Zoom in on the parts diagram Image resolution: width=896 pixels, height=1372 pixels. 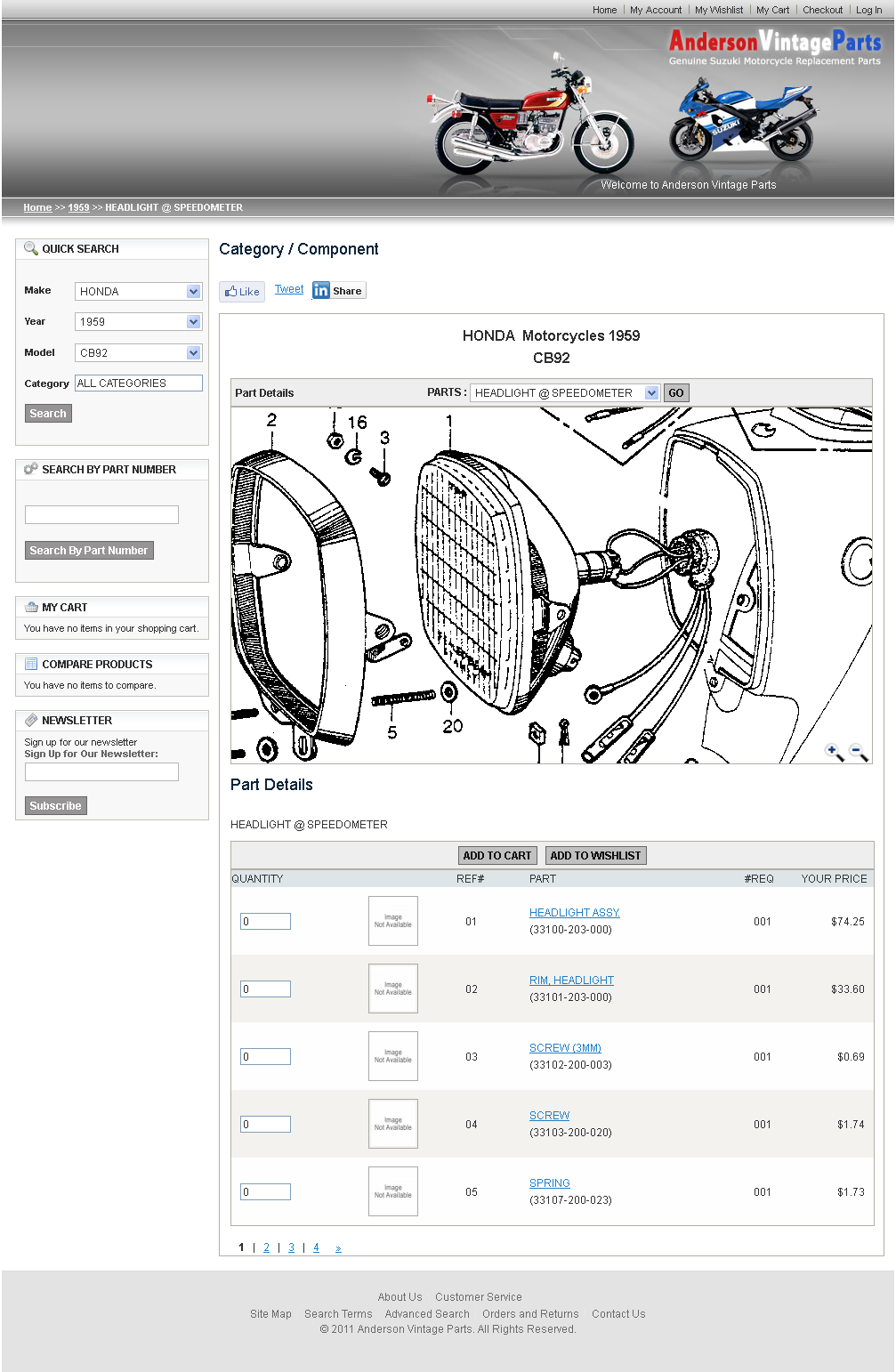[834, 753]
